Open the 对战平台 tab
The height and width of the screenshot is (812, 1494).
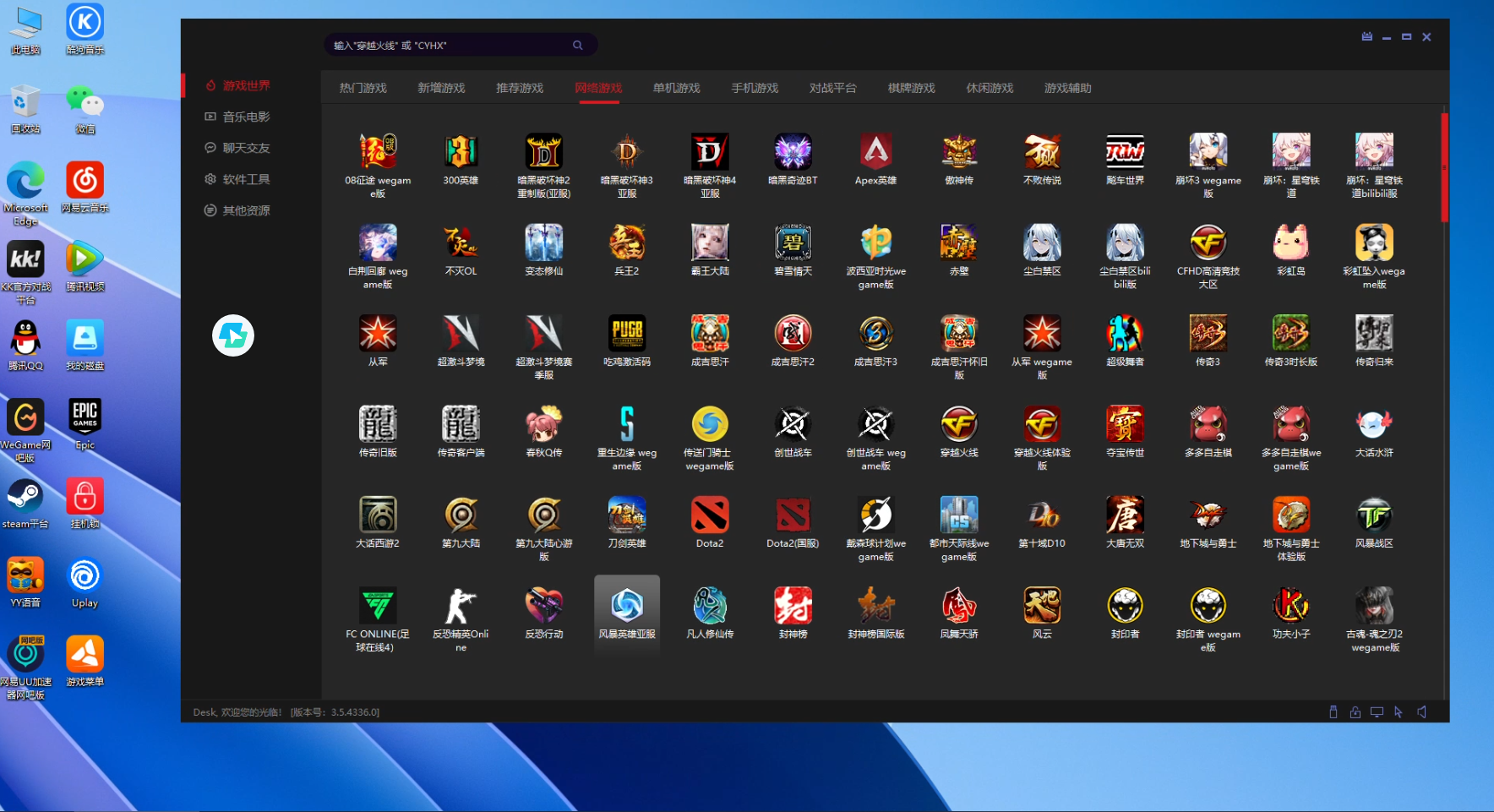[x=833, y=88]
